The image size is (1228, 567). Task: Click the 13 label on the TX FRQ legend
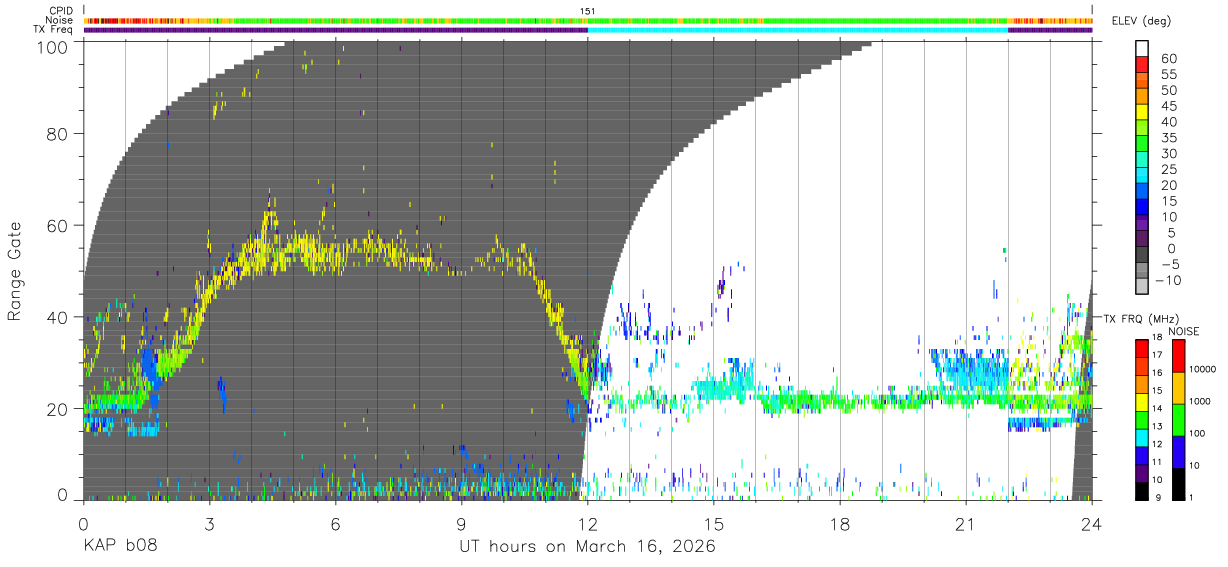1157,426
